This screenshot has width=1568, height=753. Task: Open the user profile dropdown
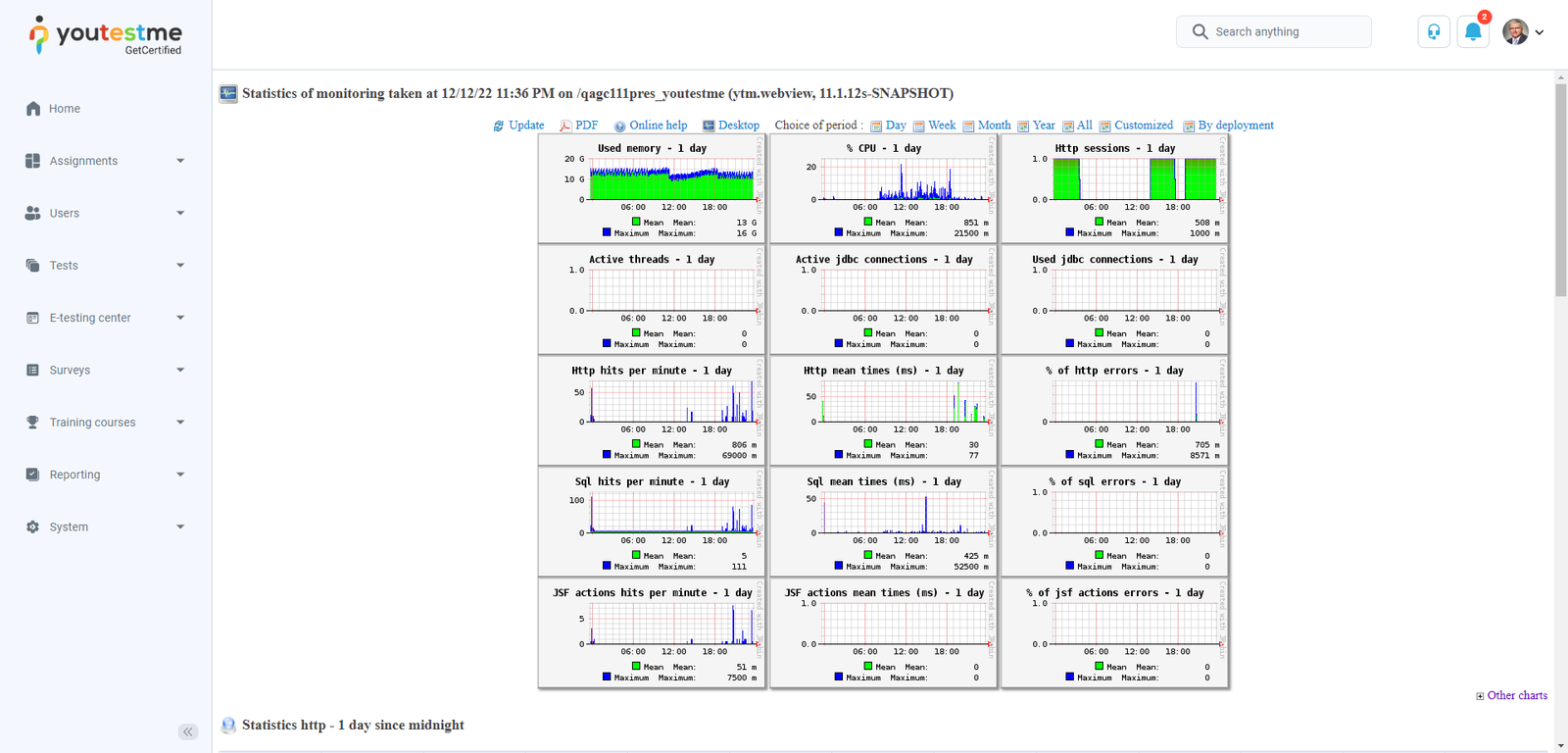[x=1523, y=32]
